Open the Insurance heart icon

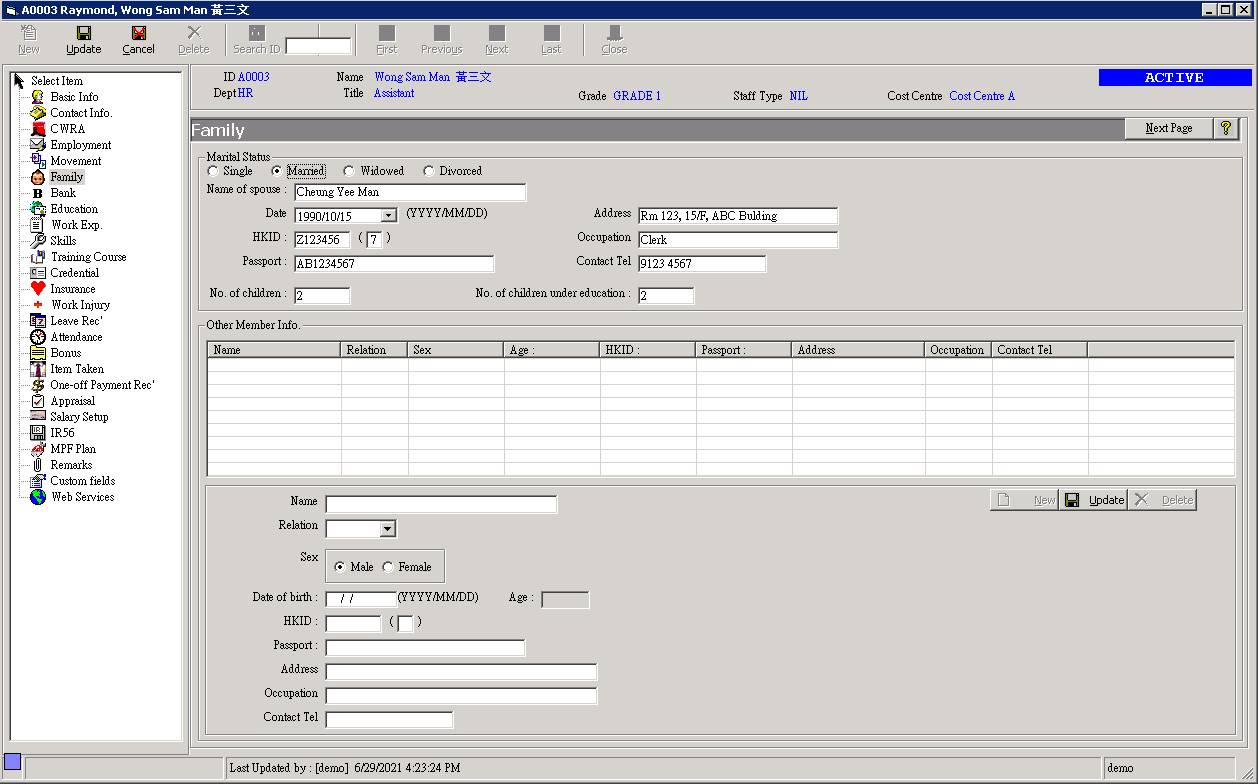pyautogui.click(x=38, y=289)
